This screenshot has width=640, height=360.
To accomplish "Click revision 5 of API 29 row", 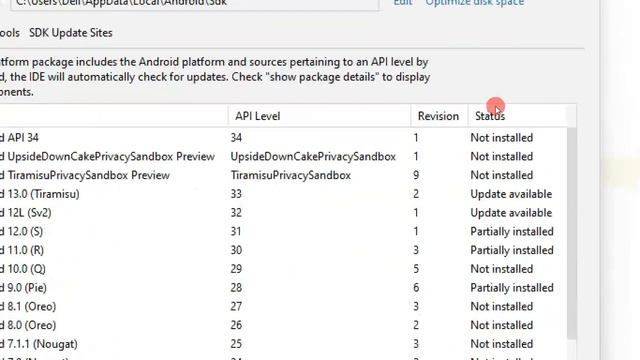I will point(416,269).
